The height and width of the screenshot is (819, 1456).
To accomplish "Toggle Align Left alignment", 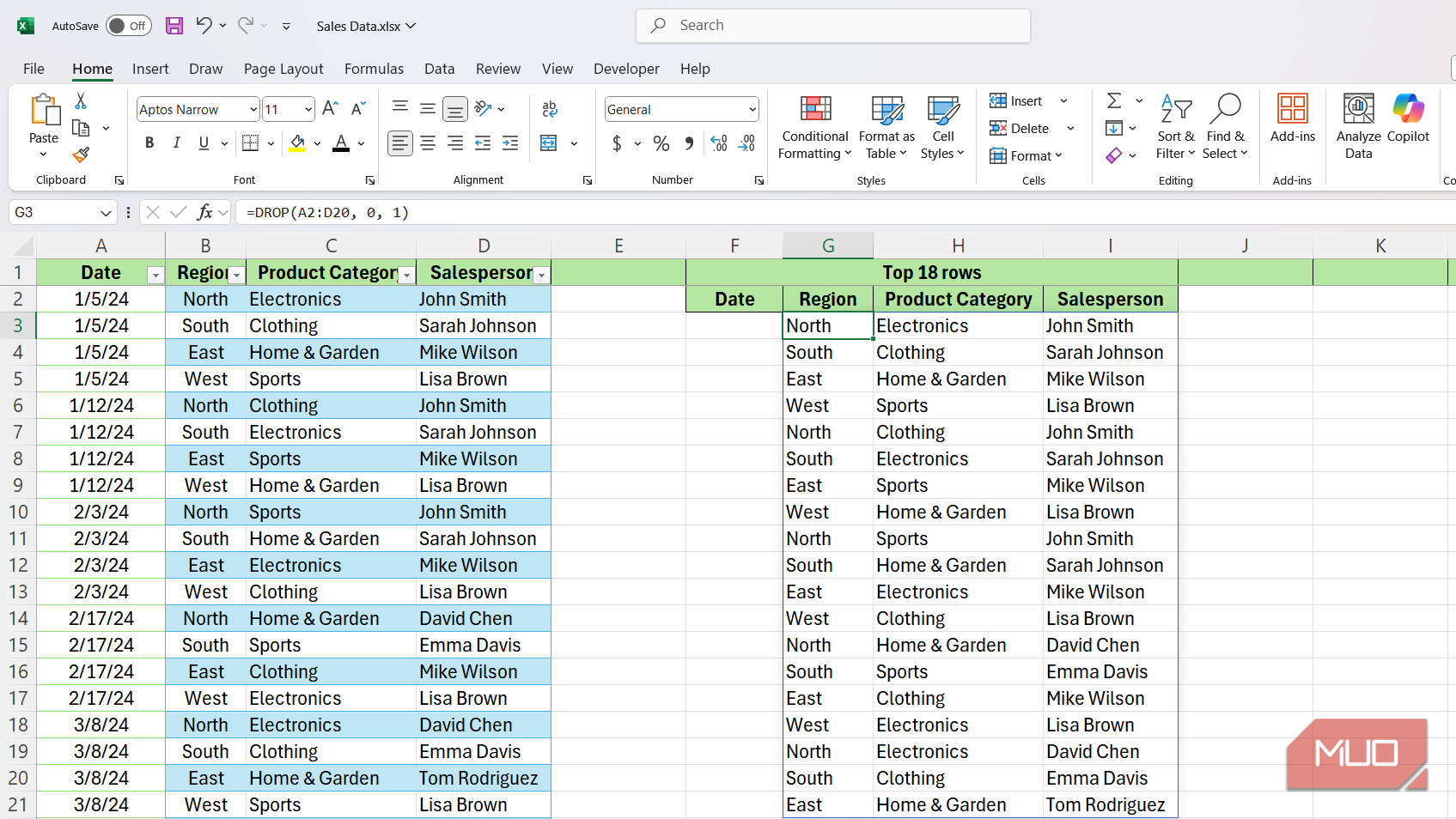I will pos(400,143).
